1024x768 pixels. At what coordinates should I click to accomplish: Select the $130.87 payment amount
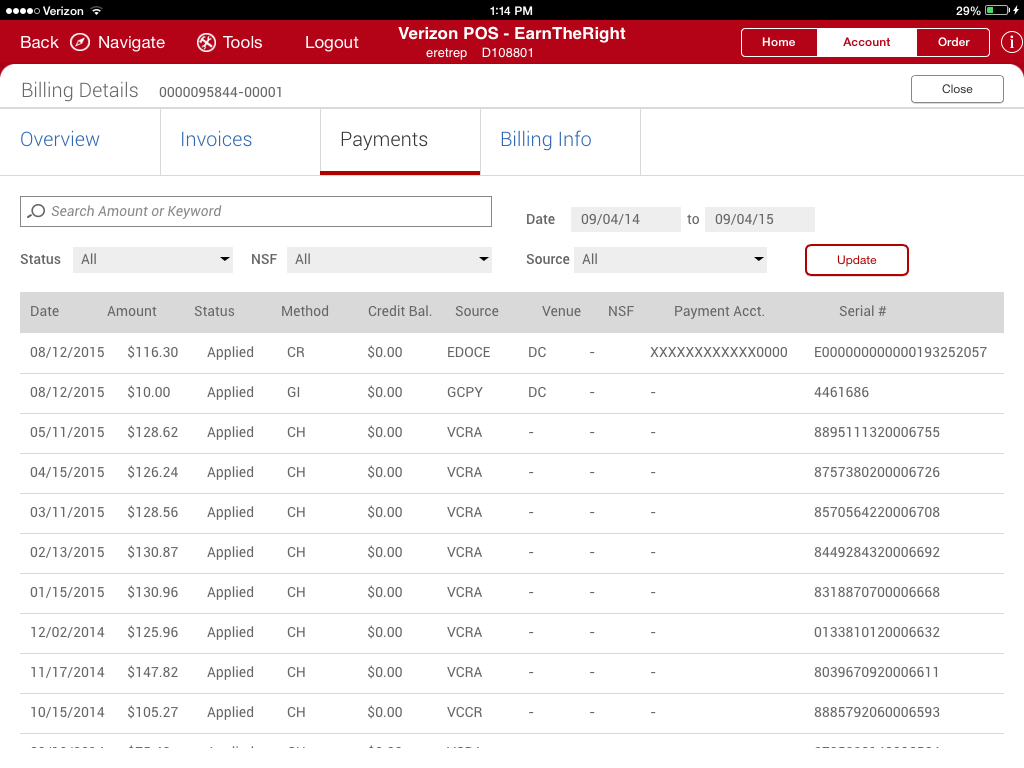tap(153, 552)
